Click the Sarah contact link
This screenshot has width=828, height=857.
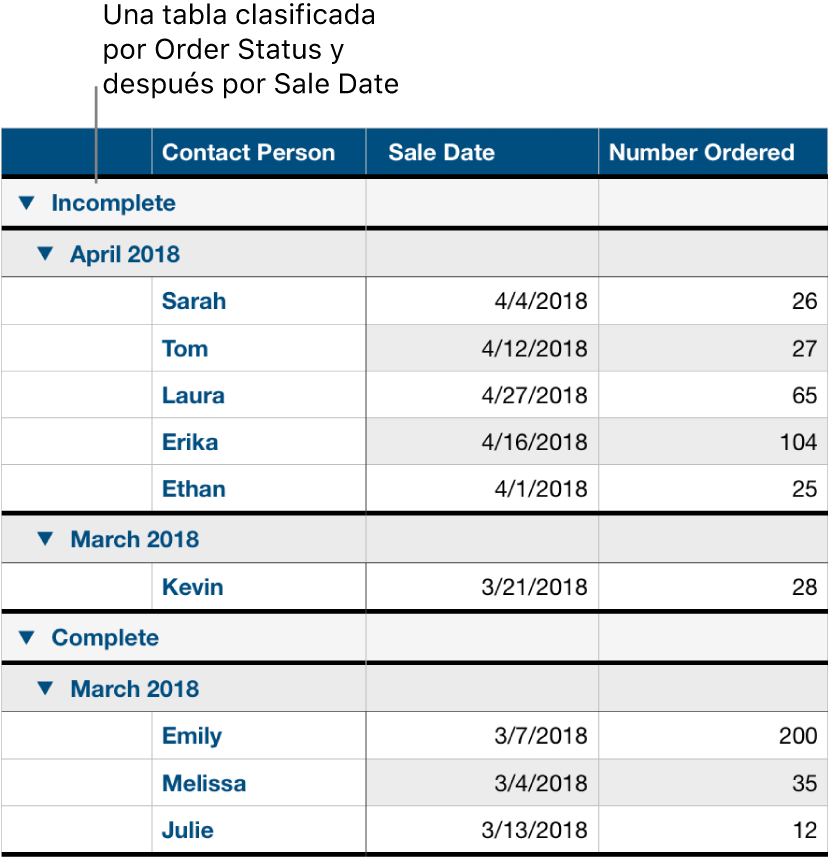193,301
